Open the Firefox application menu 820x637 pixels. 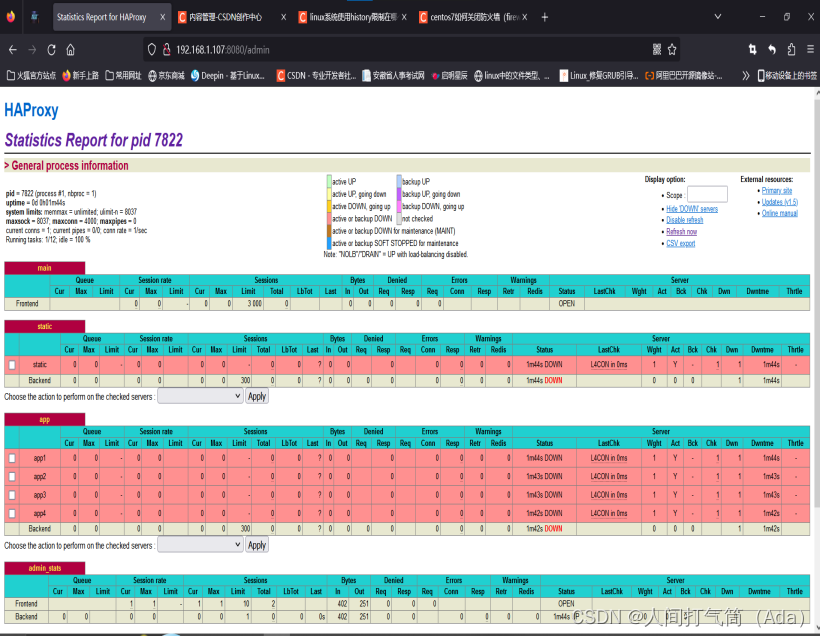tap(810, 50)
